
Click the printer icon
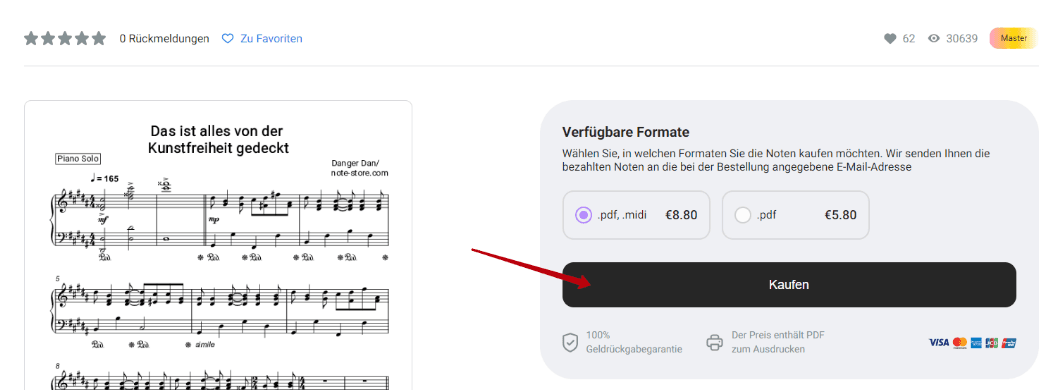[x=714, y=342]
